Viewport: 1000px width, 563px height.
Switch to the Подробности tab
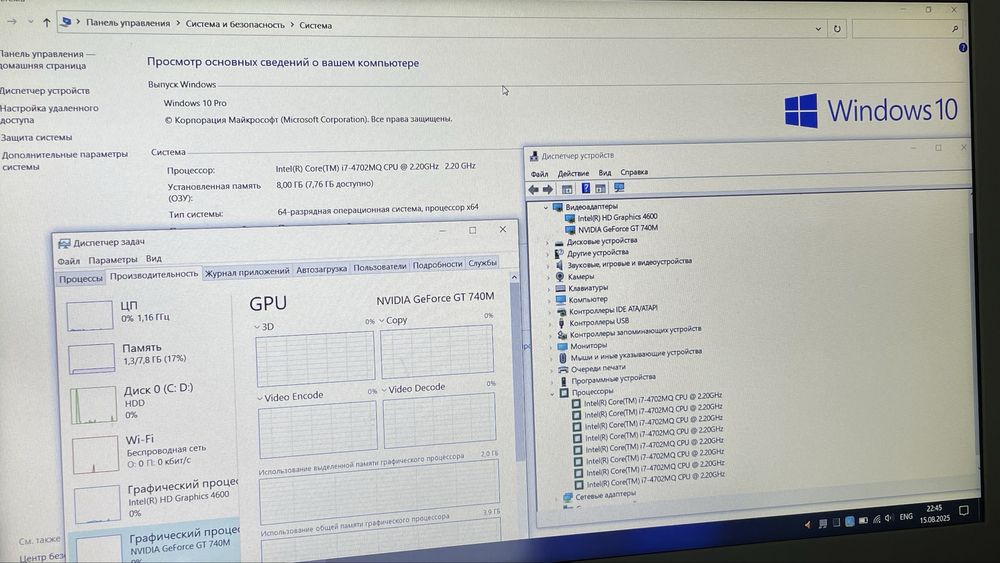point(438,265)
